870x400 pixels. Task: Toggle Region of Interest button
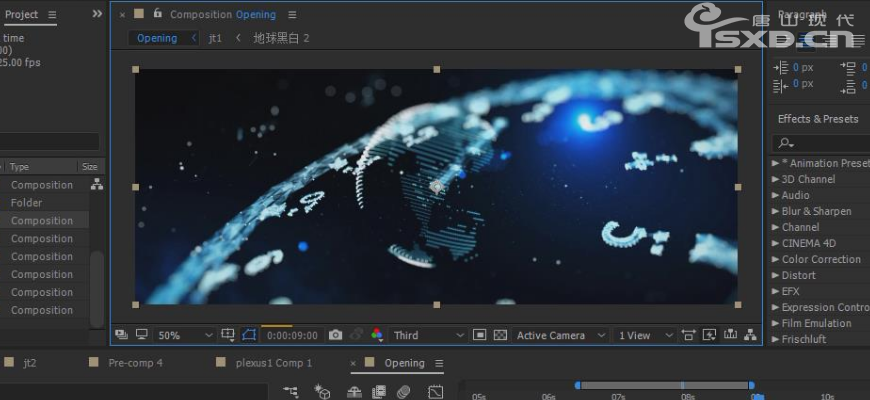coord(479,335)
